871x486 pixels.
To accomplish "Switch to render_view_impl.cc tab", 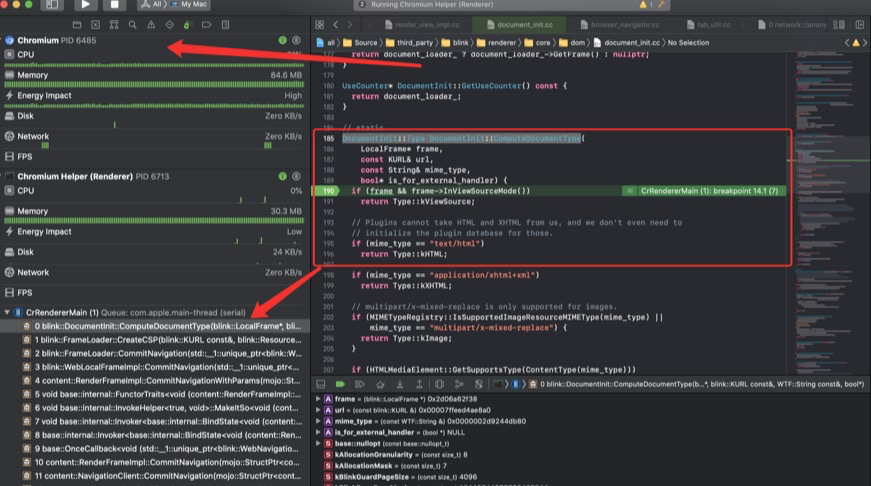I will (x=422, y=24).
